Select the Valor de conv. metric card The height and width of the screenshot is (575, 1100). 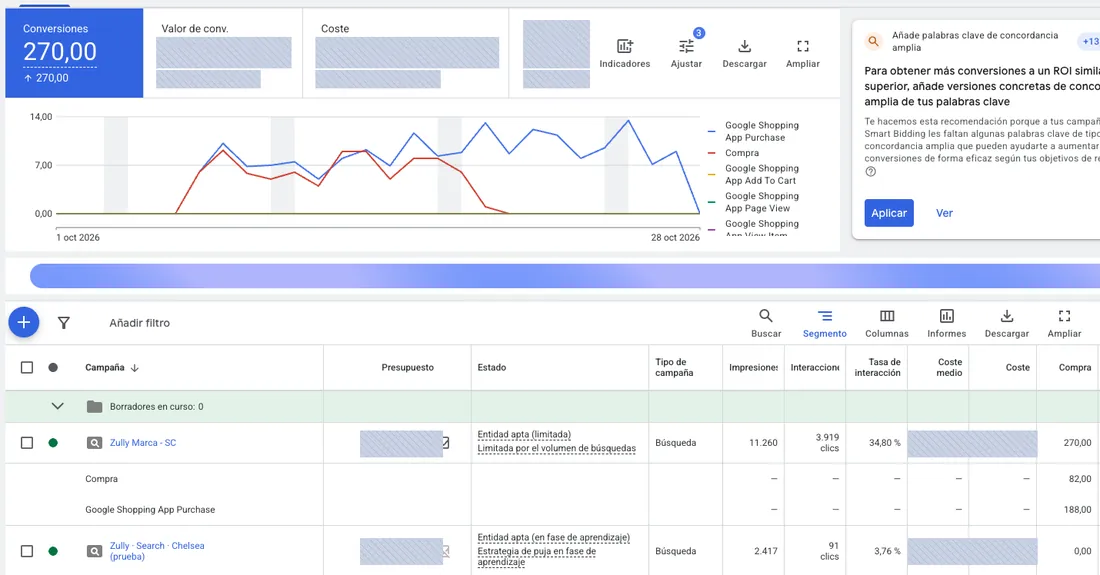(x=223, y=53)
